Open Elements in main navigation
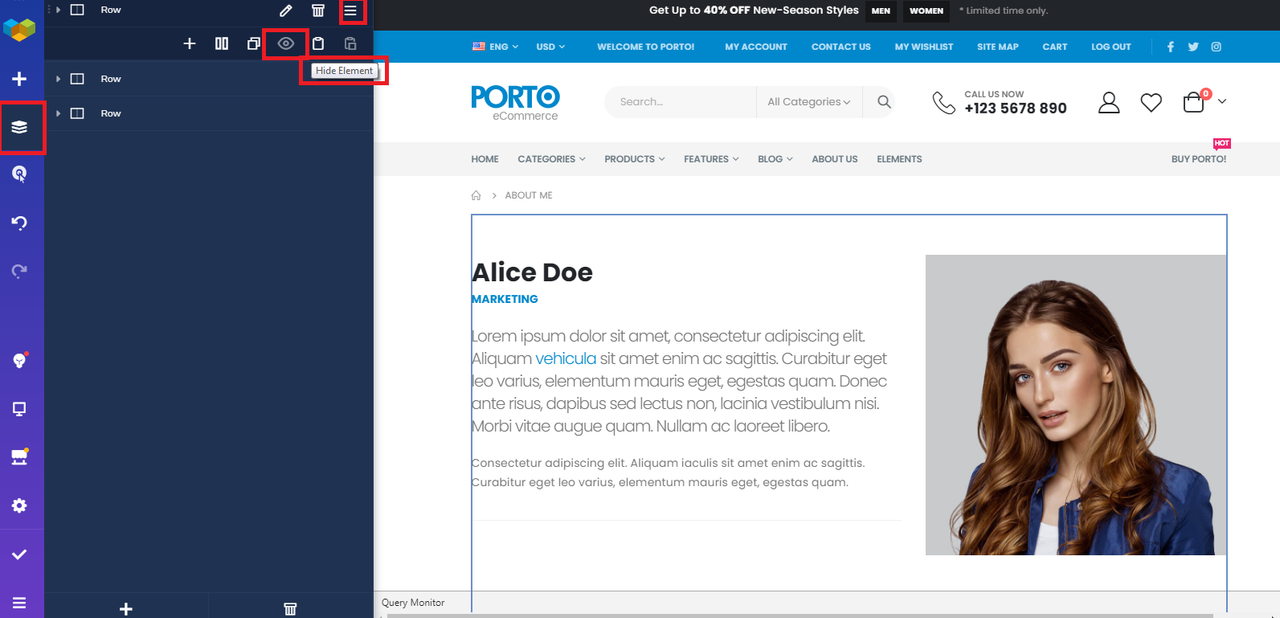1280x618 pixels. tap(899, 159)
